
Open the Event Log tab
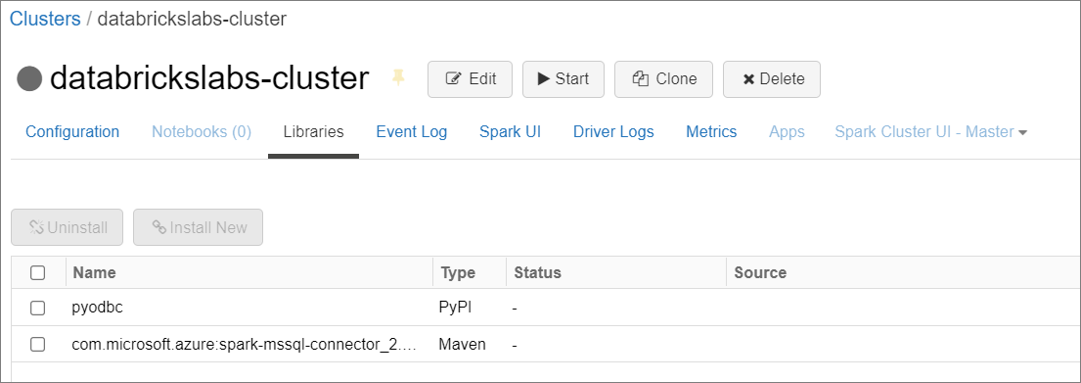(x=412, y=132)
